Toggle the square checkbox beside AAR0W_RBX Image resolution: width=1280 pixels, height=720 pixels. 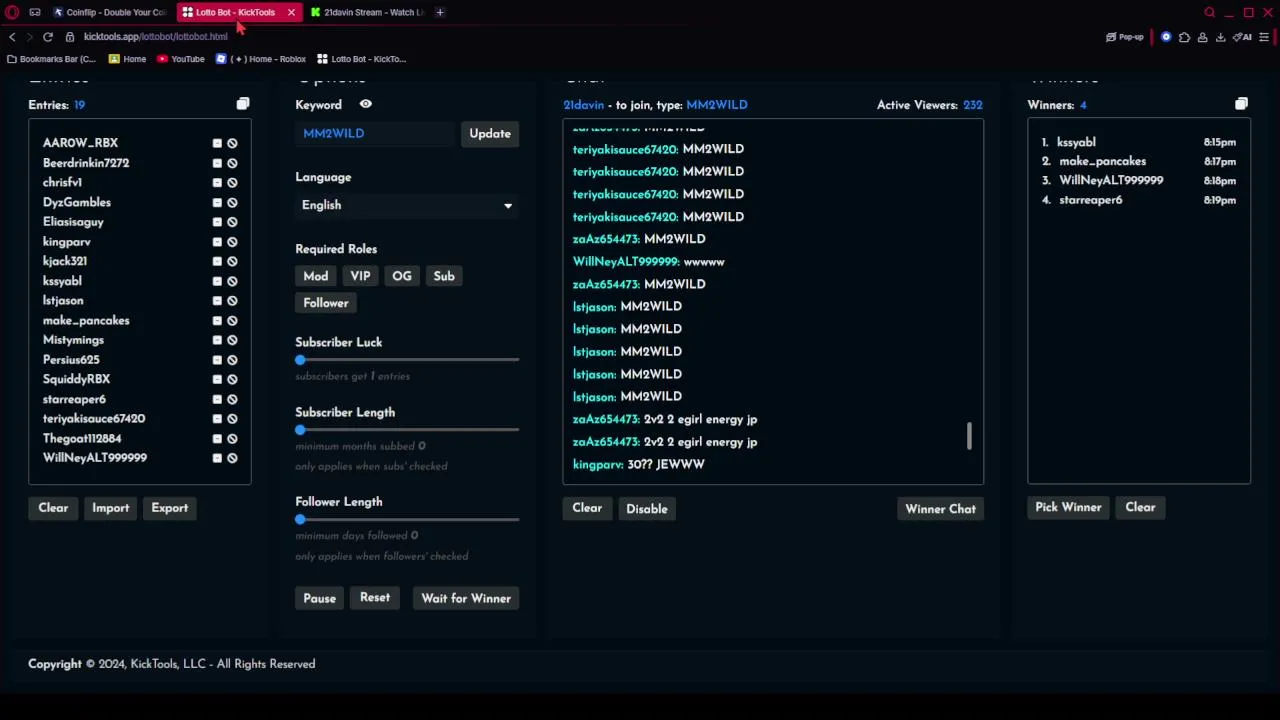click(217, 143)
